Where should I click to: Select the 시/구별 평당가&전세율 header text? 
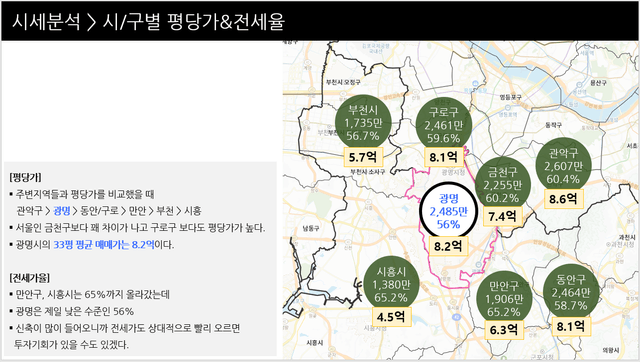tap(193, 21)
